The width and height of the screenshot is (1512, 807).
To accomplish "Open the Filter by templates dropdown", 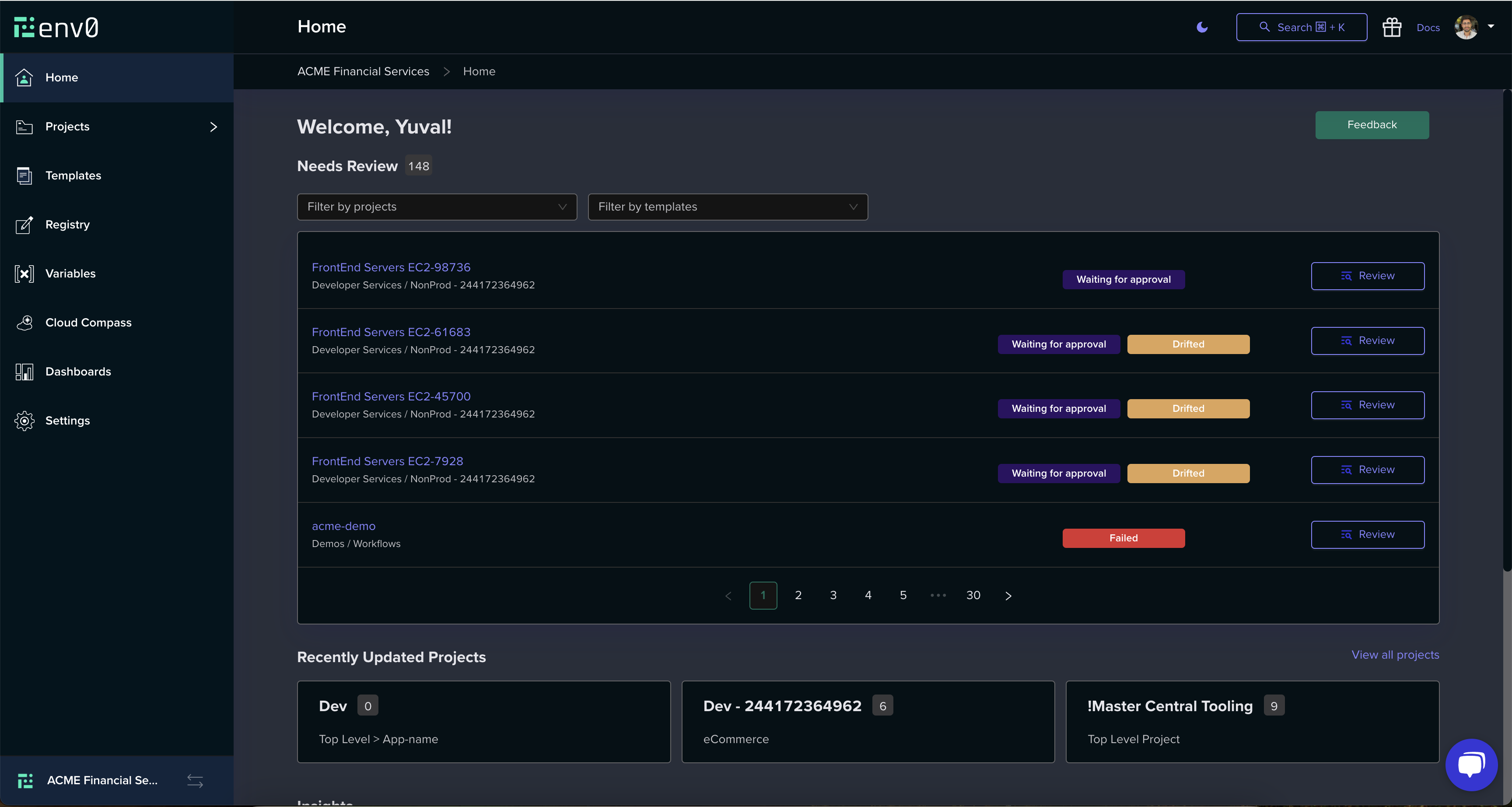I will 727,207.
